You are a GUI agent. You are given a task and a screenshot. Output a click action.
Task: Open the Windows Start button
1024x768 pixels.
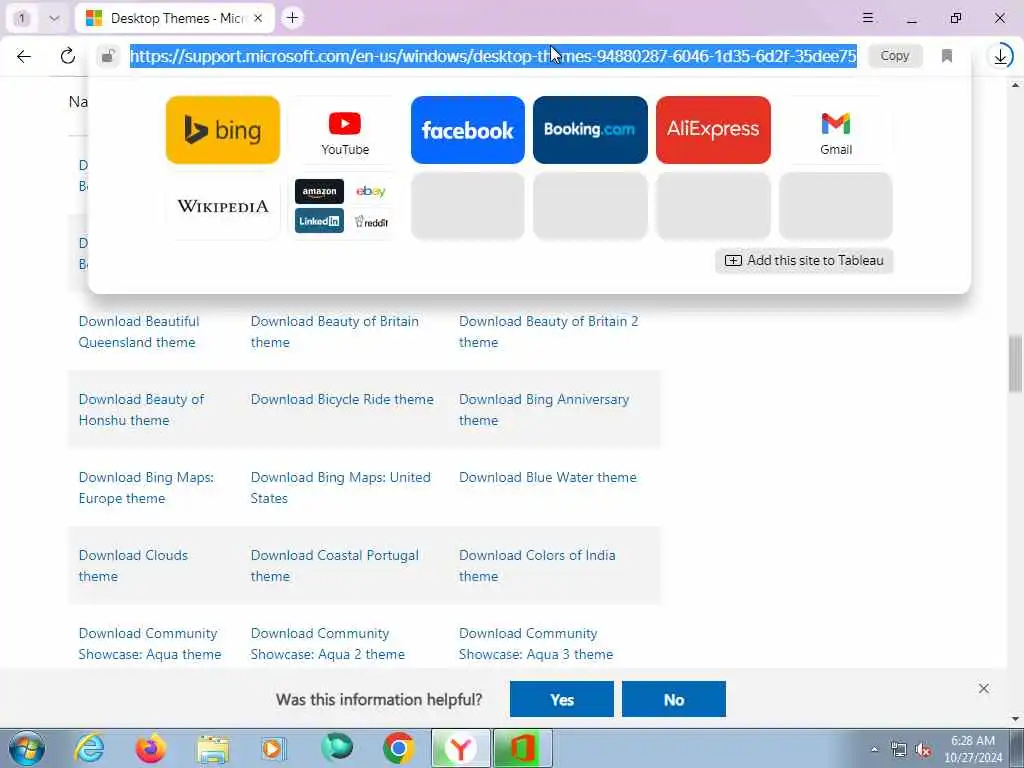tap(27, 748)
